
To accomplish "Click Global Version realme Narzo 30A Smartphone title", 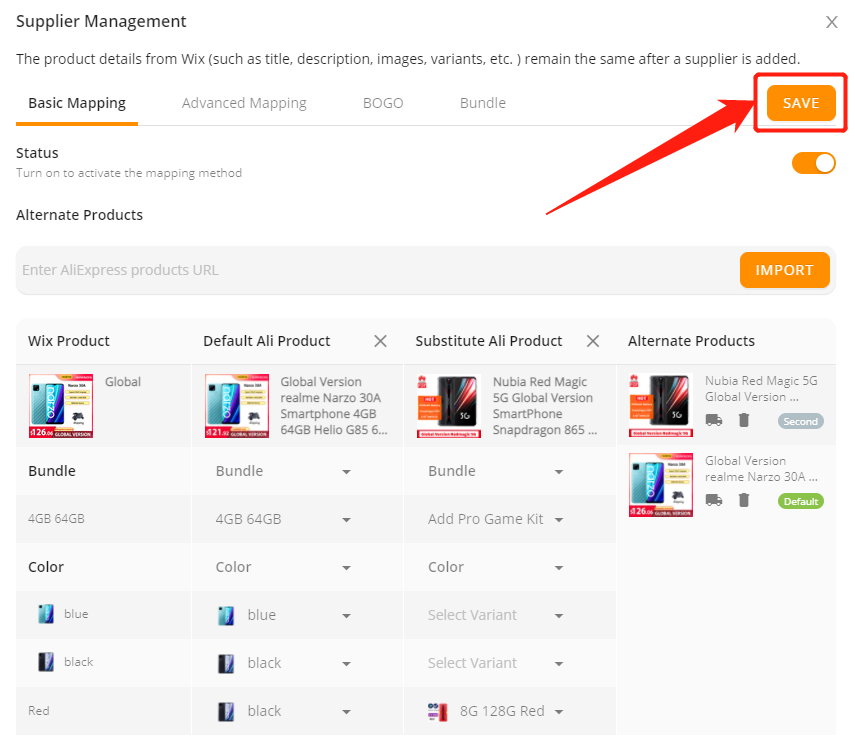I will (x=334, y=406).
